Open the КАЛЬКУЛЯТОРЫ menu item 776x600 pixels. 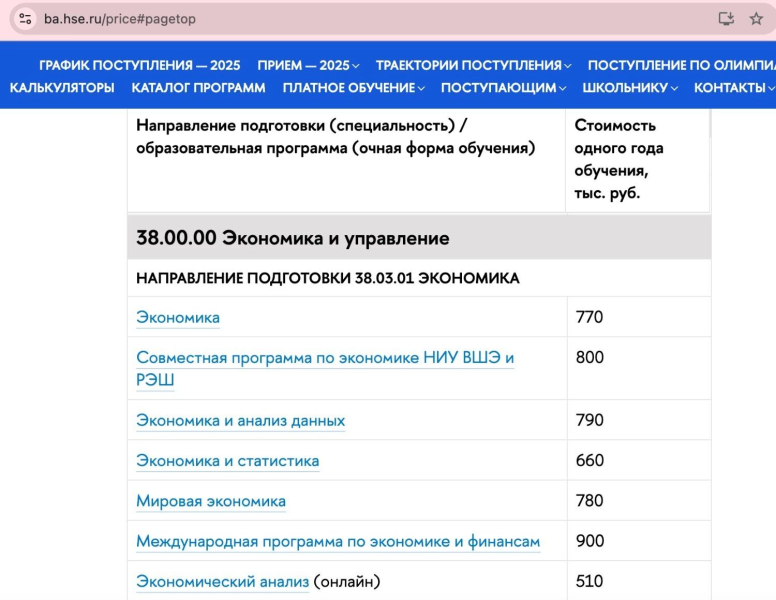tap(62, 87)
